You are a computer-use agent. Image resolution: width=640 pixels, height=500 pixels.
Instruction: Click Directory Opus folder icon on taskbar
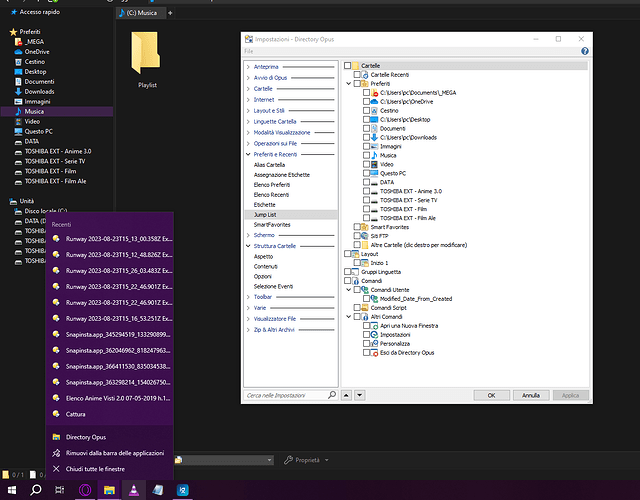click(109, 490)
